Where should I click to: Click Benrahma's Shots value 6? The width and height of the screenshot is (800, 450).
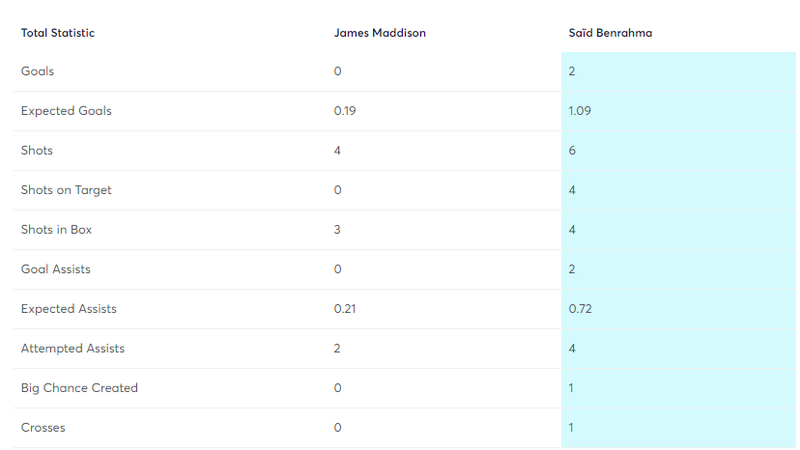[572, 151]
